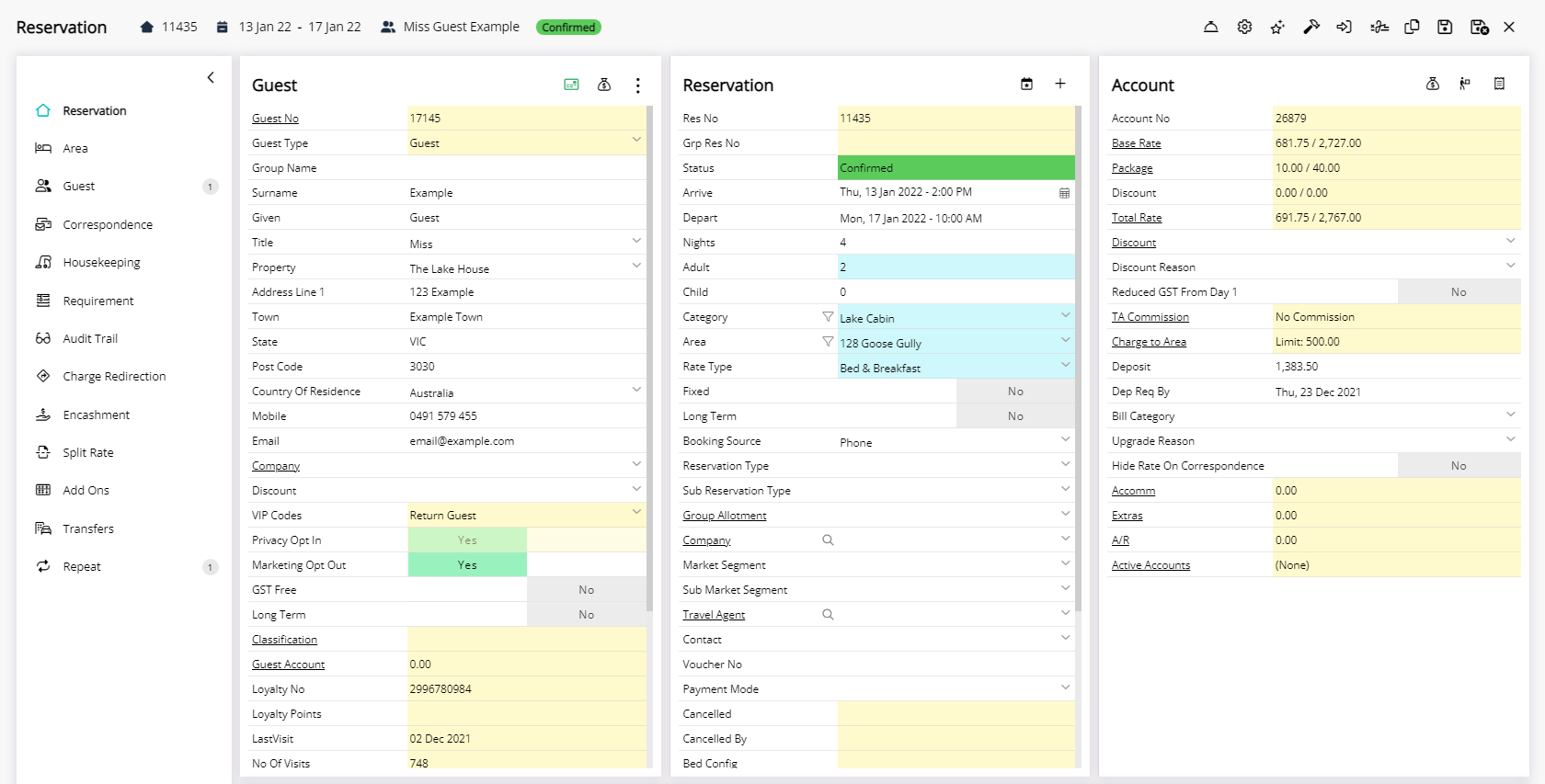Open the Property dropdown showing The Lake House
Image resolution: width=1545 pixels, height=784 pixels.
coord(527,267)
